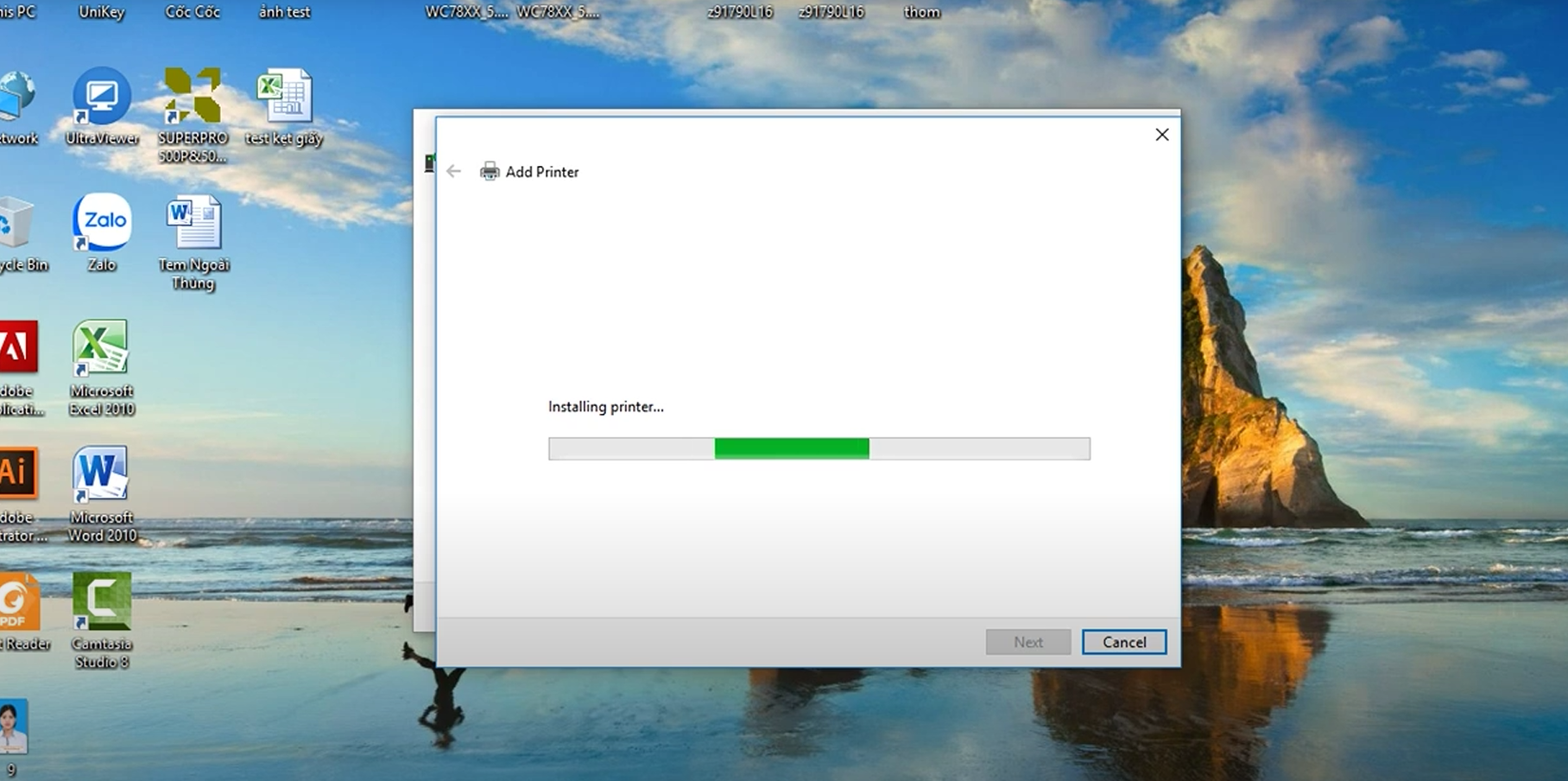Launch Camtasia Studio 8
Screen dimensions: 1568x781
point(102,601)
